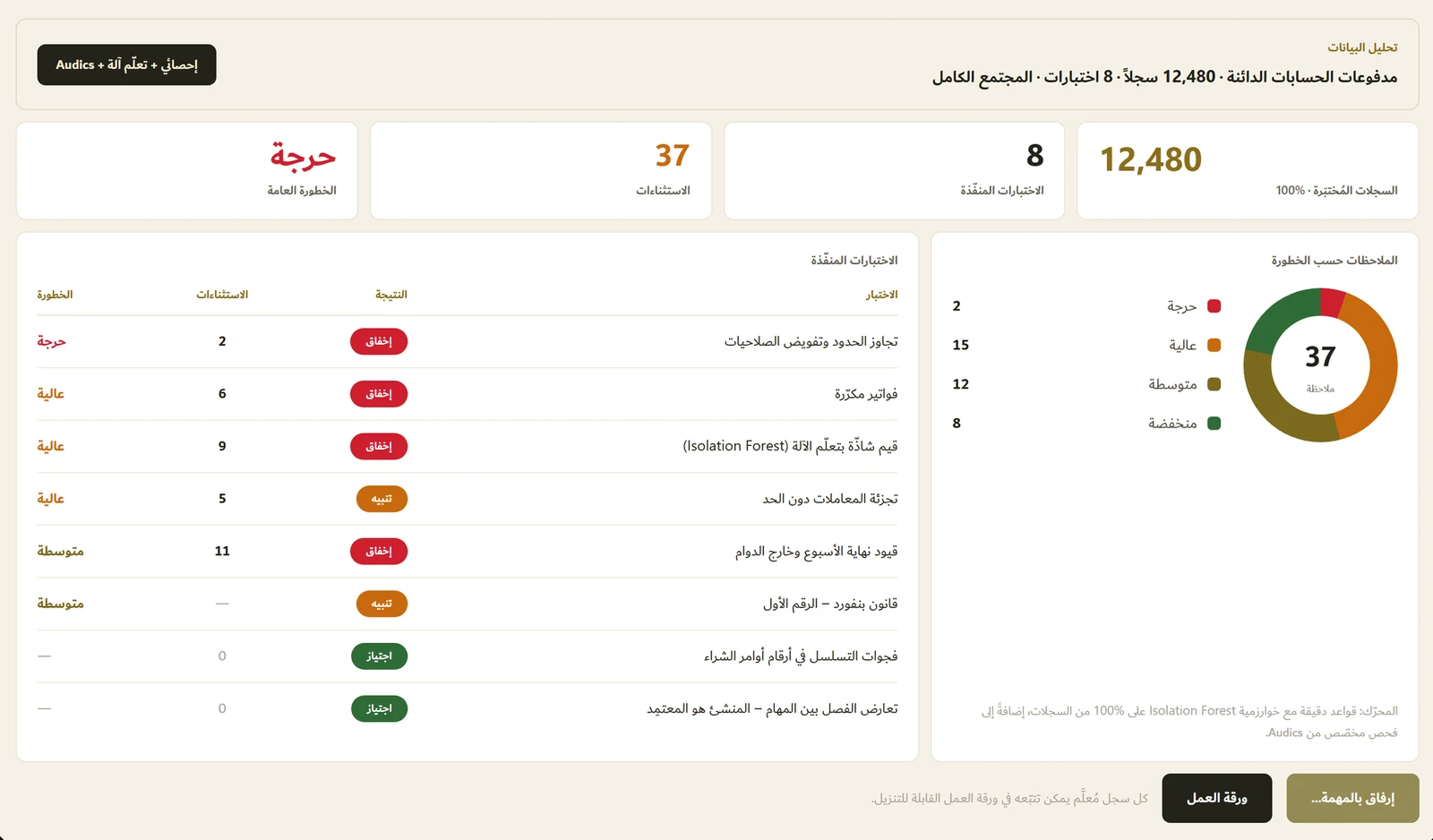Image resolution: width=1433 pixels, height=840 pixels.
Task: Open ورقة العمل worksheet button
Action: coord(1217,798)
